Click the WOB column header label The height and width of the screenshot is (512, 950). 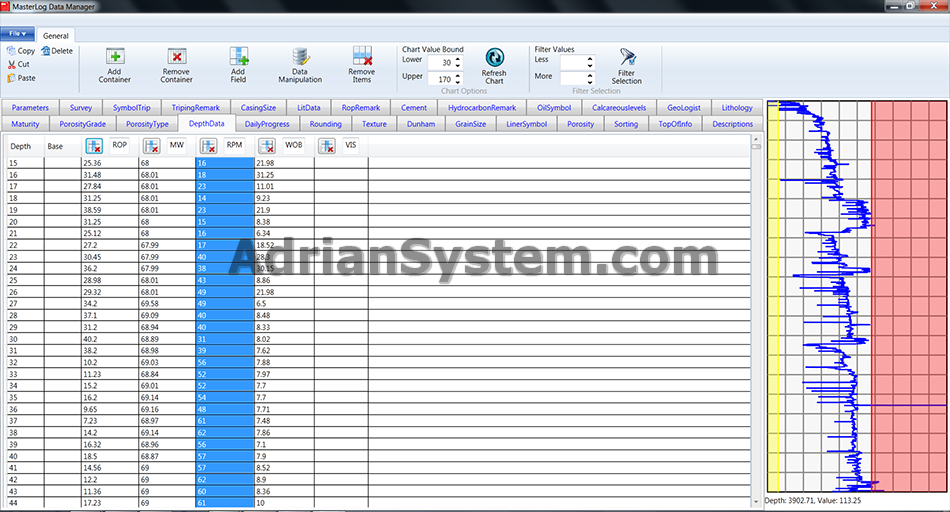tap(294, 145)
